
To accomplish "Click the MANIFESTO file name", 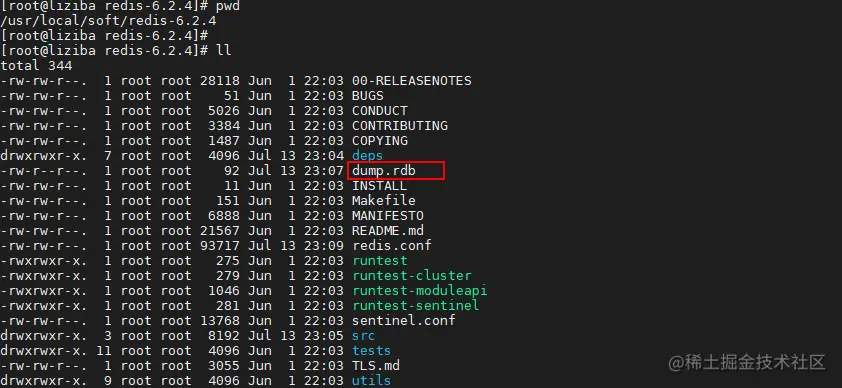I will click(x=388, y=216).
